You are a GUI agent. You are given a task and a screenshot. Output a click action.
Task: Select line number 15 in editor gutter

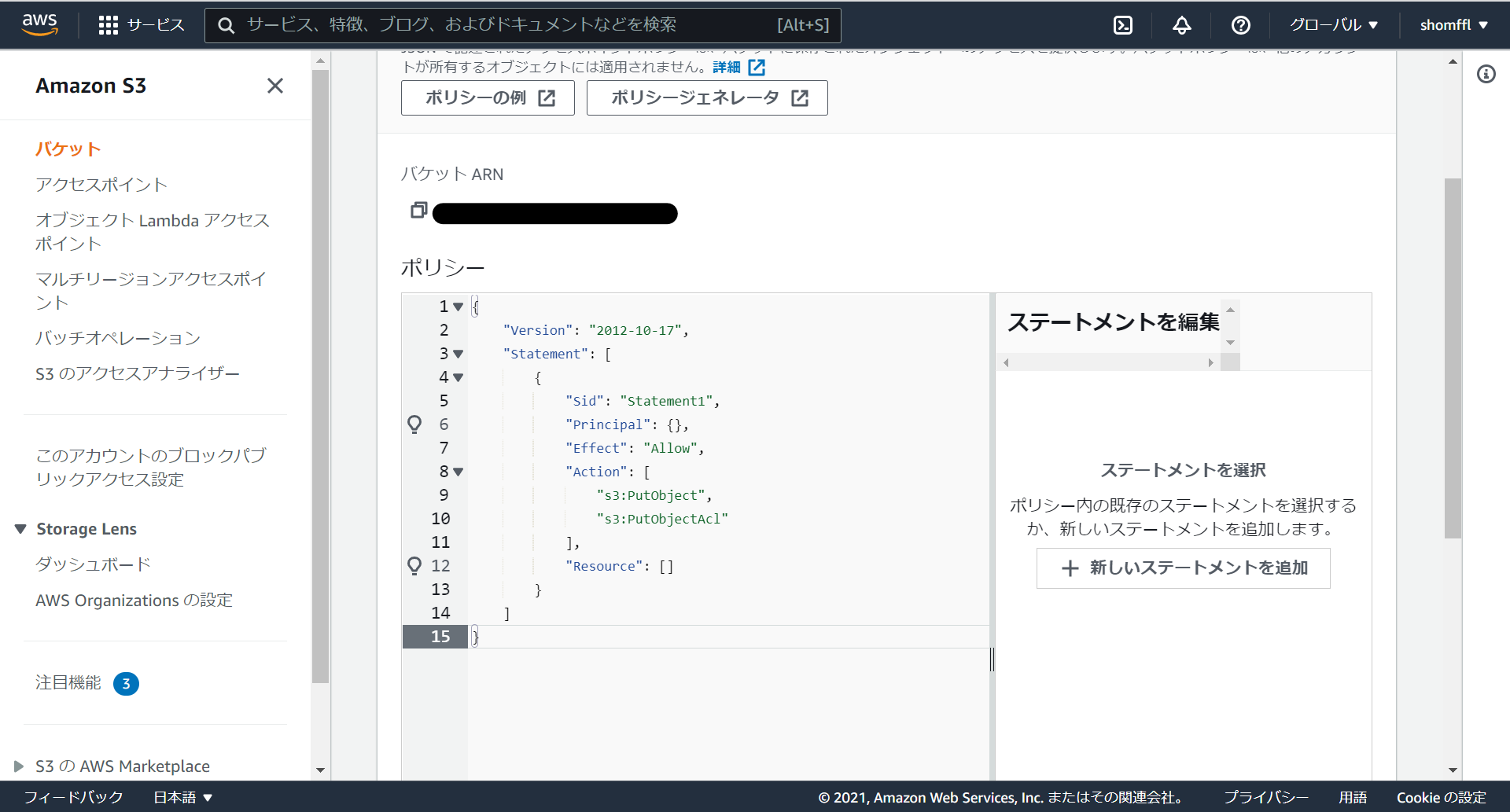(x=440, y=637)
